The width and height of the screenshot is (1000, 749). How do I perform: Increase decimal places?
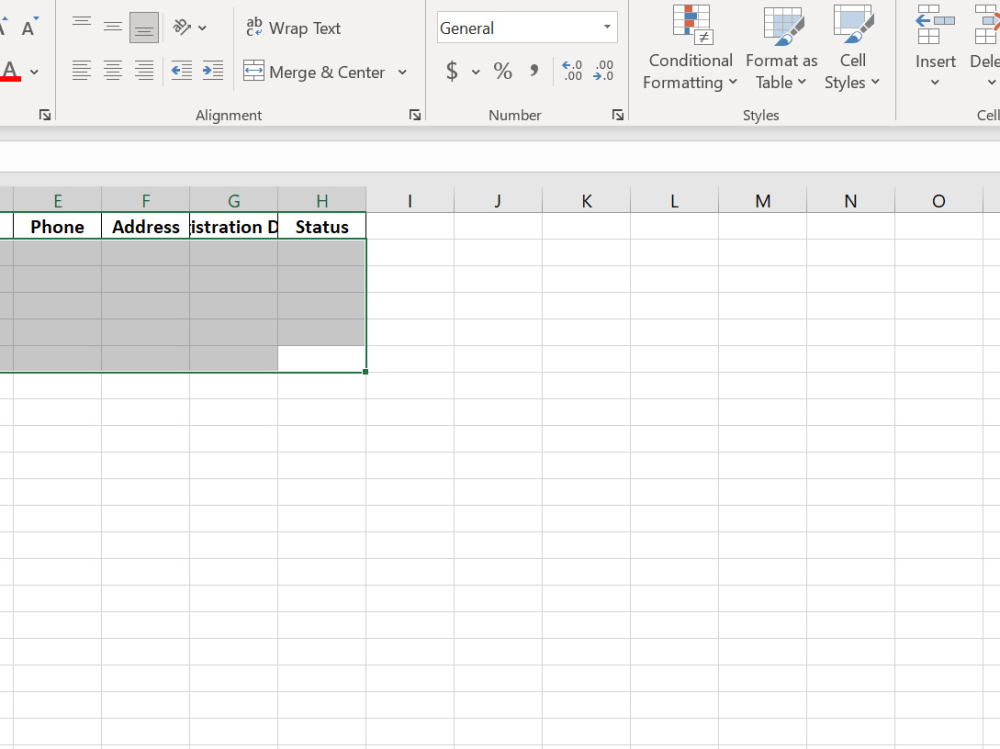[x=572, y=71]
